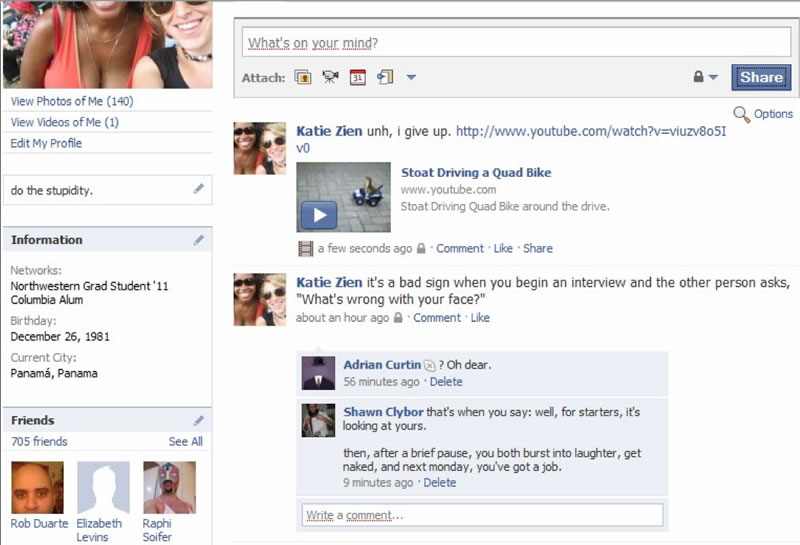The height and width of the screenshot is (545, 800).
Task: Open the privacy lock dropdown
Action: [x=706, y=77]
